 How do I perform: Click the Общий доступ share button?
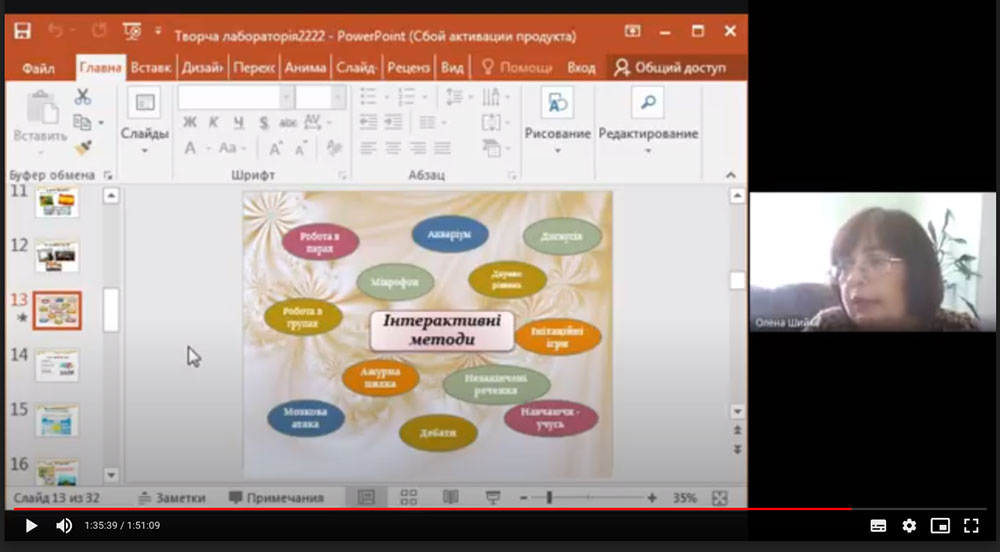pos(670,68)
